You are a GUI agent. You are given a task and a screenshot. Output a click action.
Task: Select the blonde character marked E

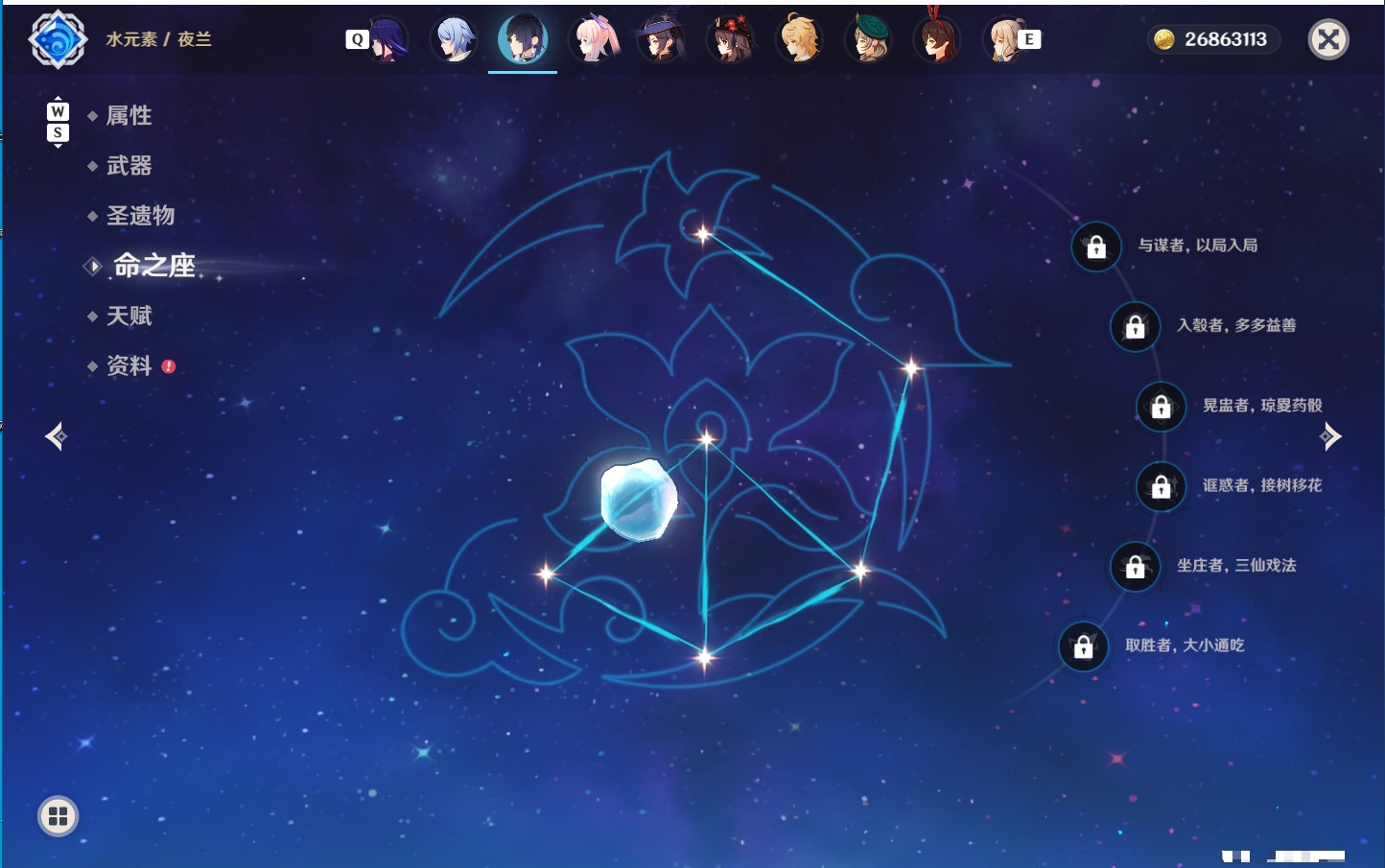[1005, 39]
